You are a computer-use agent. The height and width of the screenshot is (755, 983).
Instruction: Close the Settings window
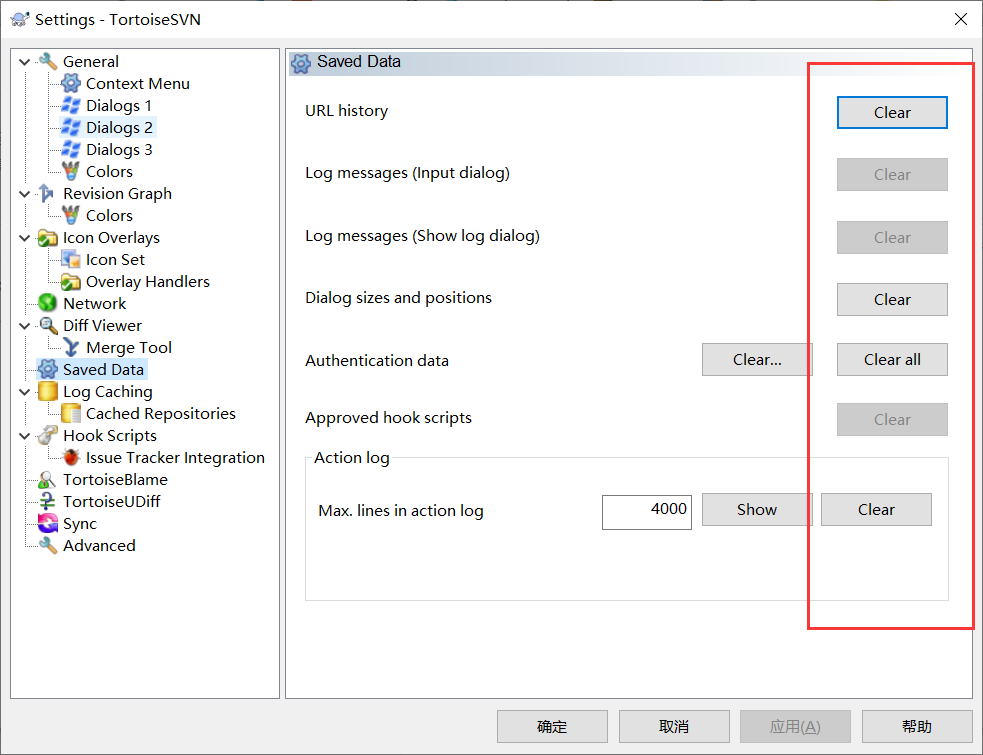click(x=960, y=19)
